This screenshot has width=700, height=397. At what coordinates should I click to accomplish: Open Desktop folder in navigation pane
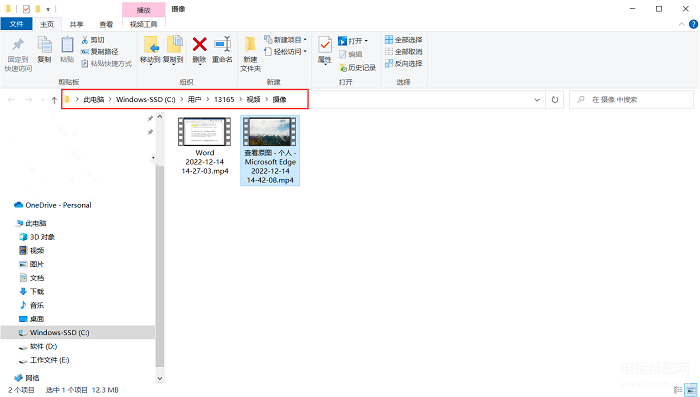point(32,319)
